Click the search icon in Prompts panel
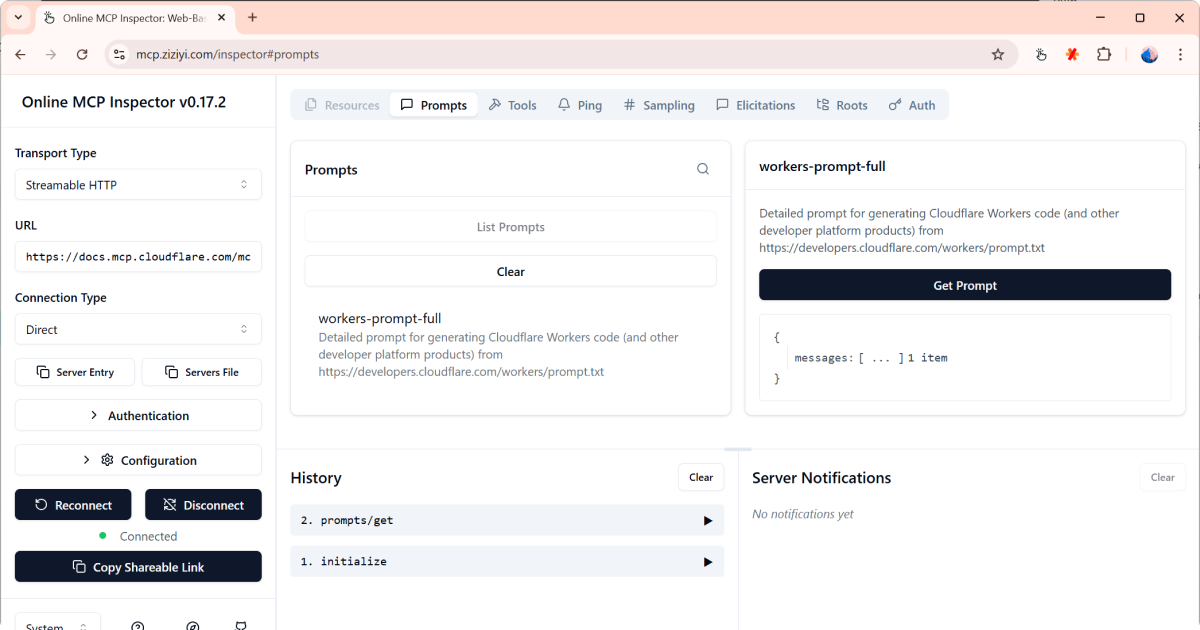 pos(703,169)
